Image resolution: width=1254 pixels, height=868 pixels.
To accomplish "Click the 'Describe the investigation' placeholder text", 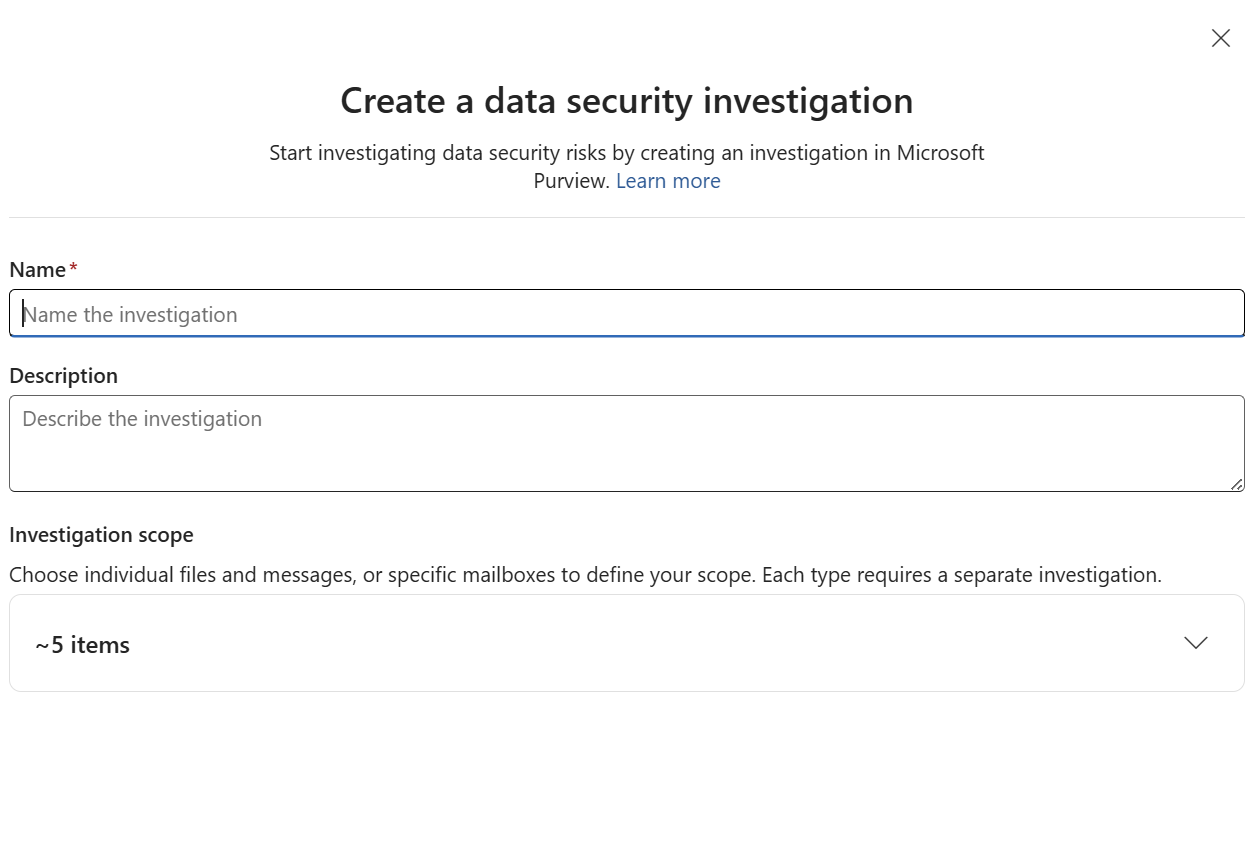I will [x=142, y=419].
